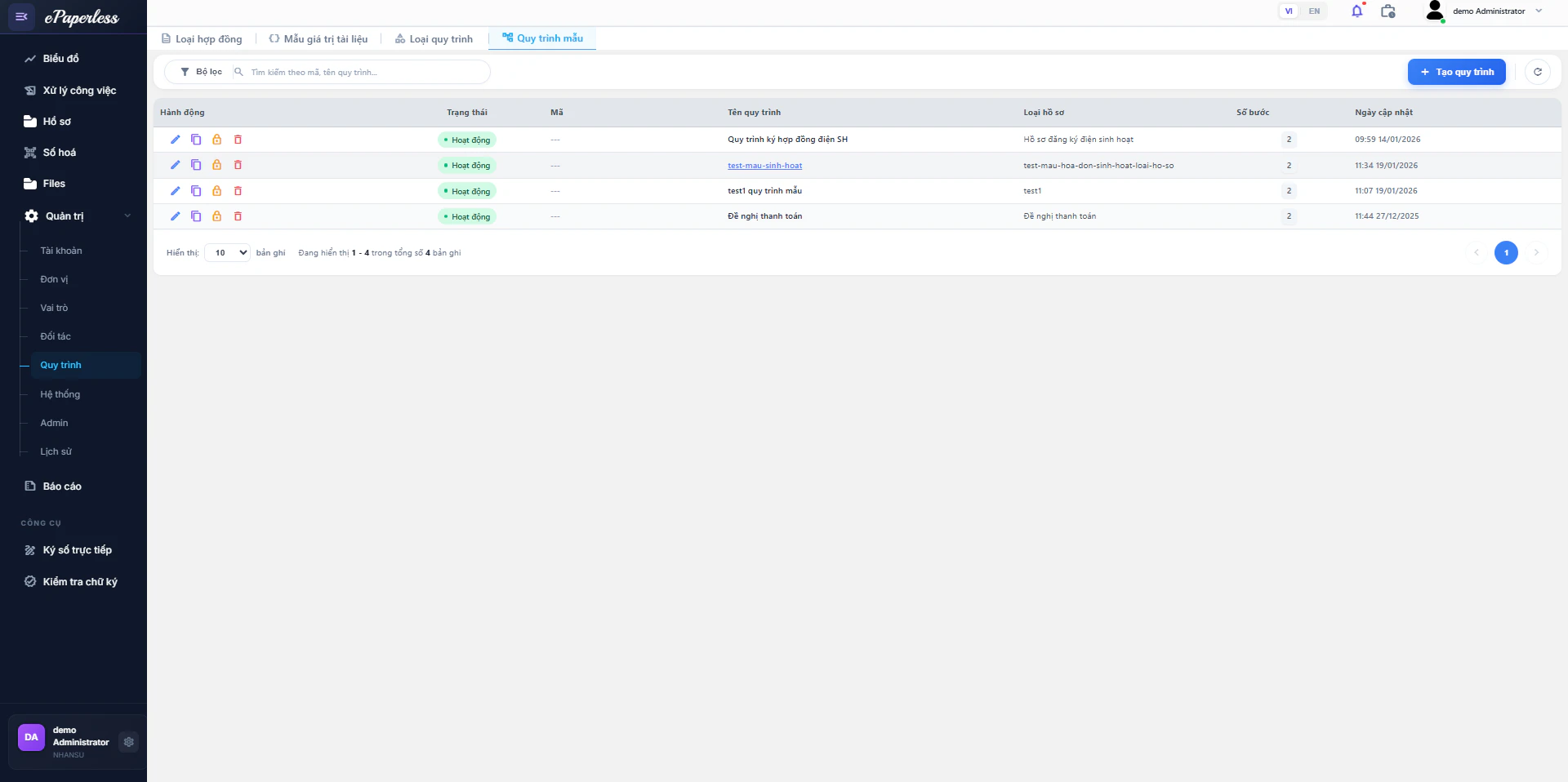The height and width of the screenshot is (782, 1568).
Task: Click the Tạo quy trình button
Action: pyautogui.click(x=1456, y=72)
